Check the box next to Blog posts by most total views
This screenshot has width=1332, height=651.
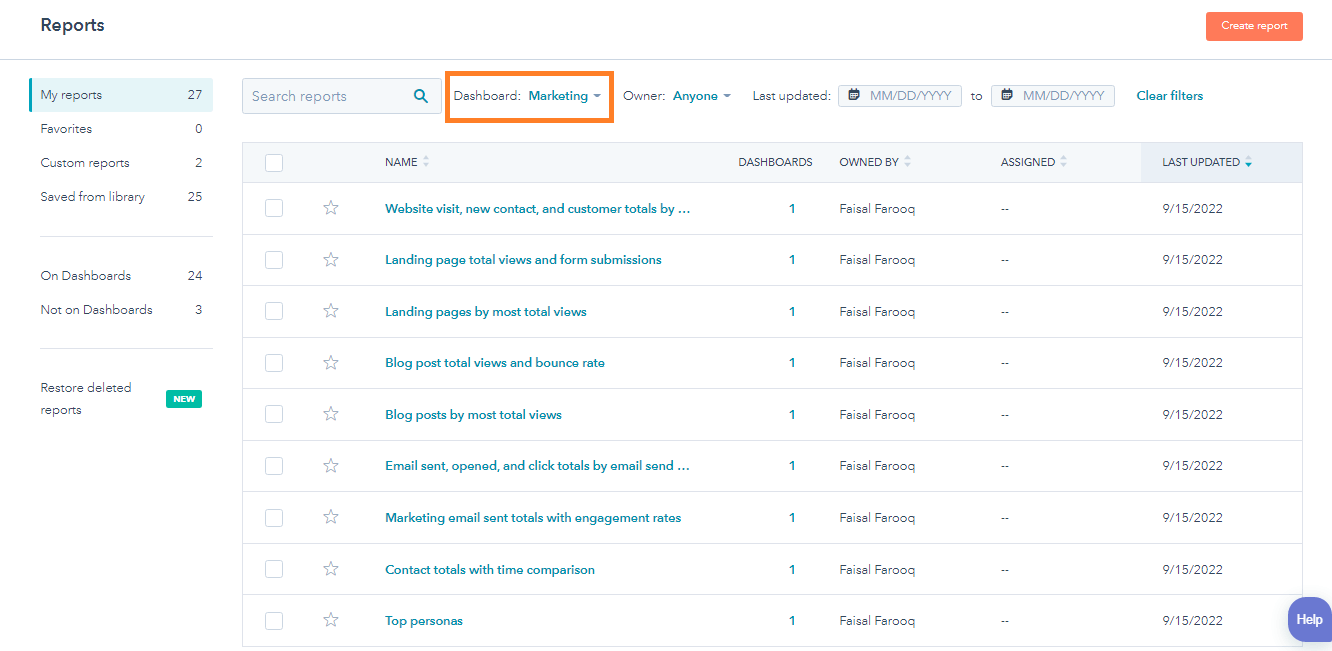(x=274, y=414)
